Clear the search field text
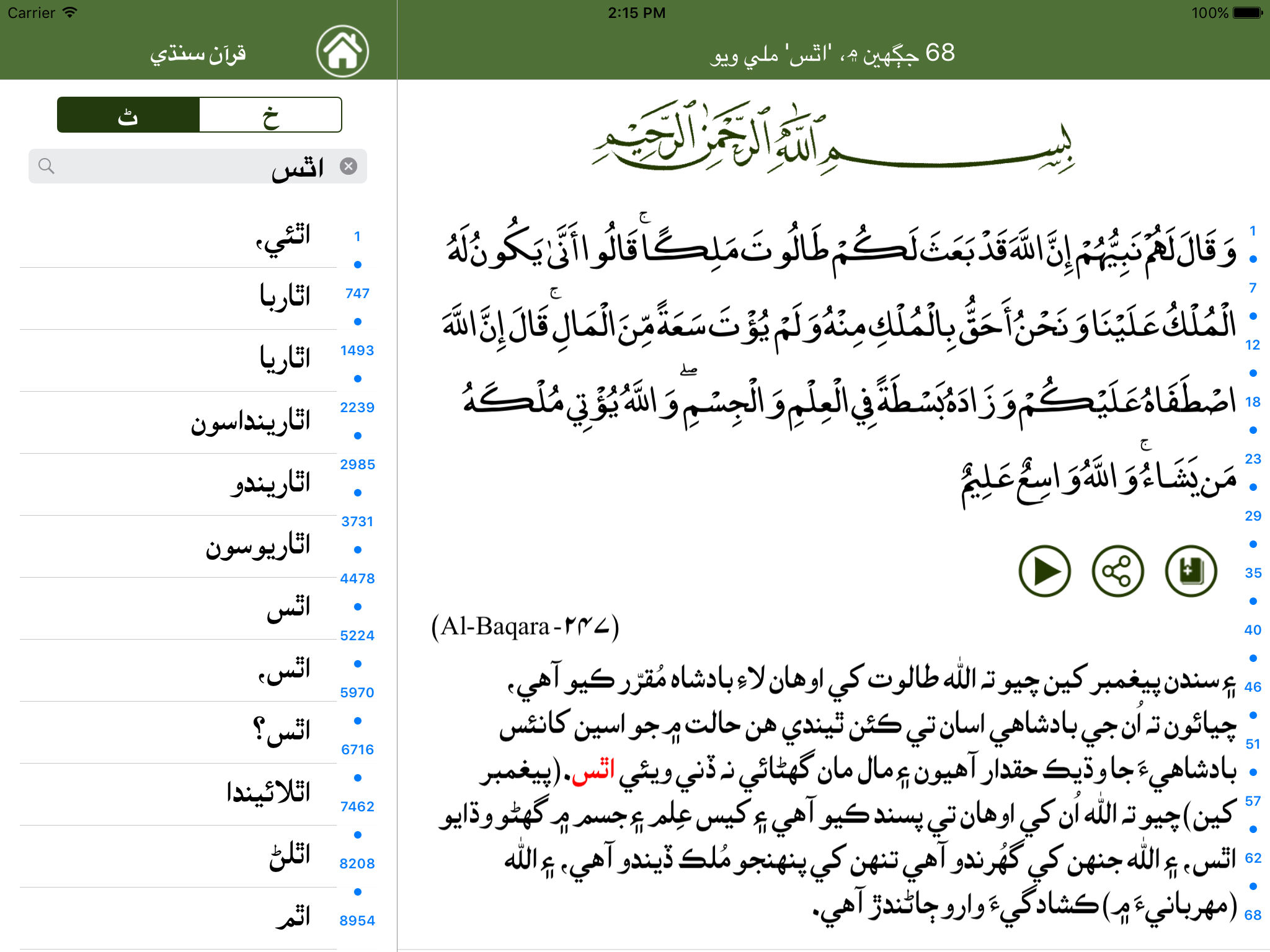 pyautogui.click(x=349, y=166)
